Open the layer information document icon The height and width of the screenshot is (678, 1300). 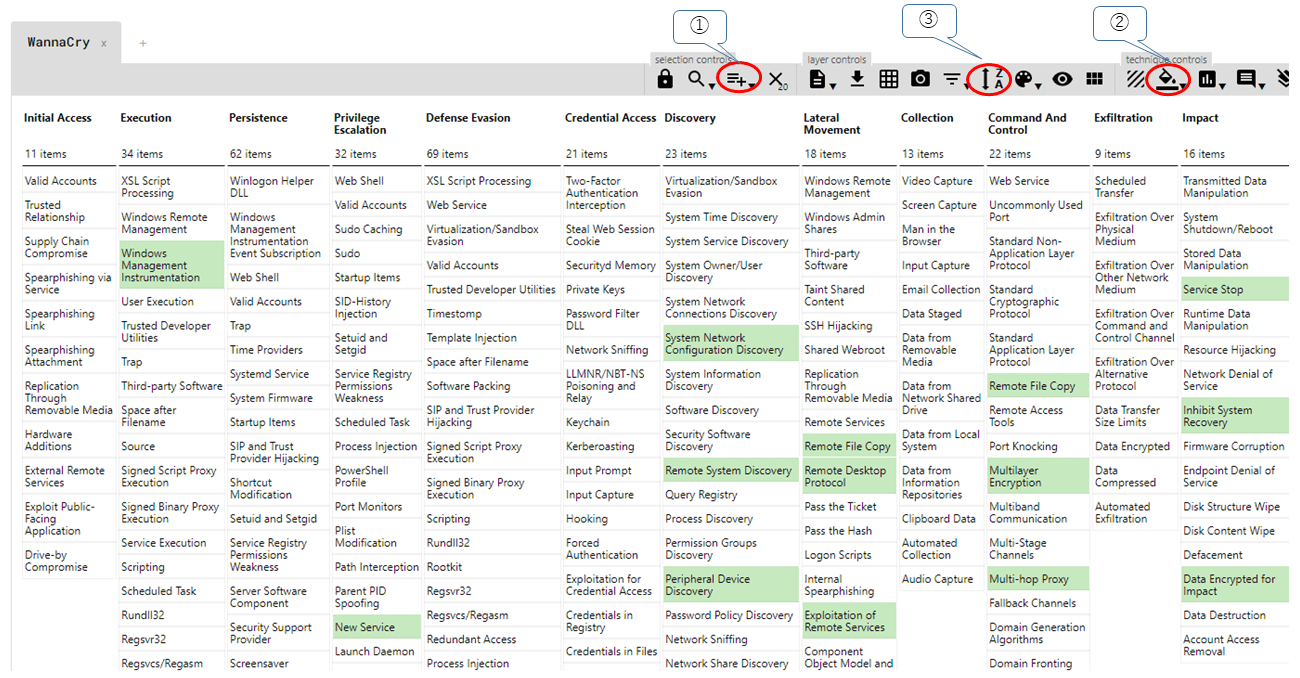tap(818, 79)
